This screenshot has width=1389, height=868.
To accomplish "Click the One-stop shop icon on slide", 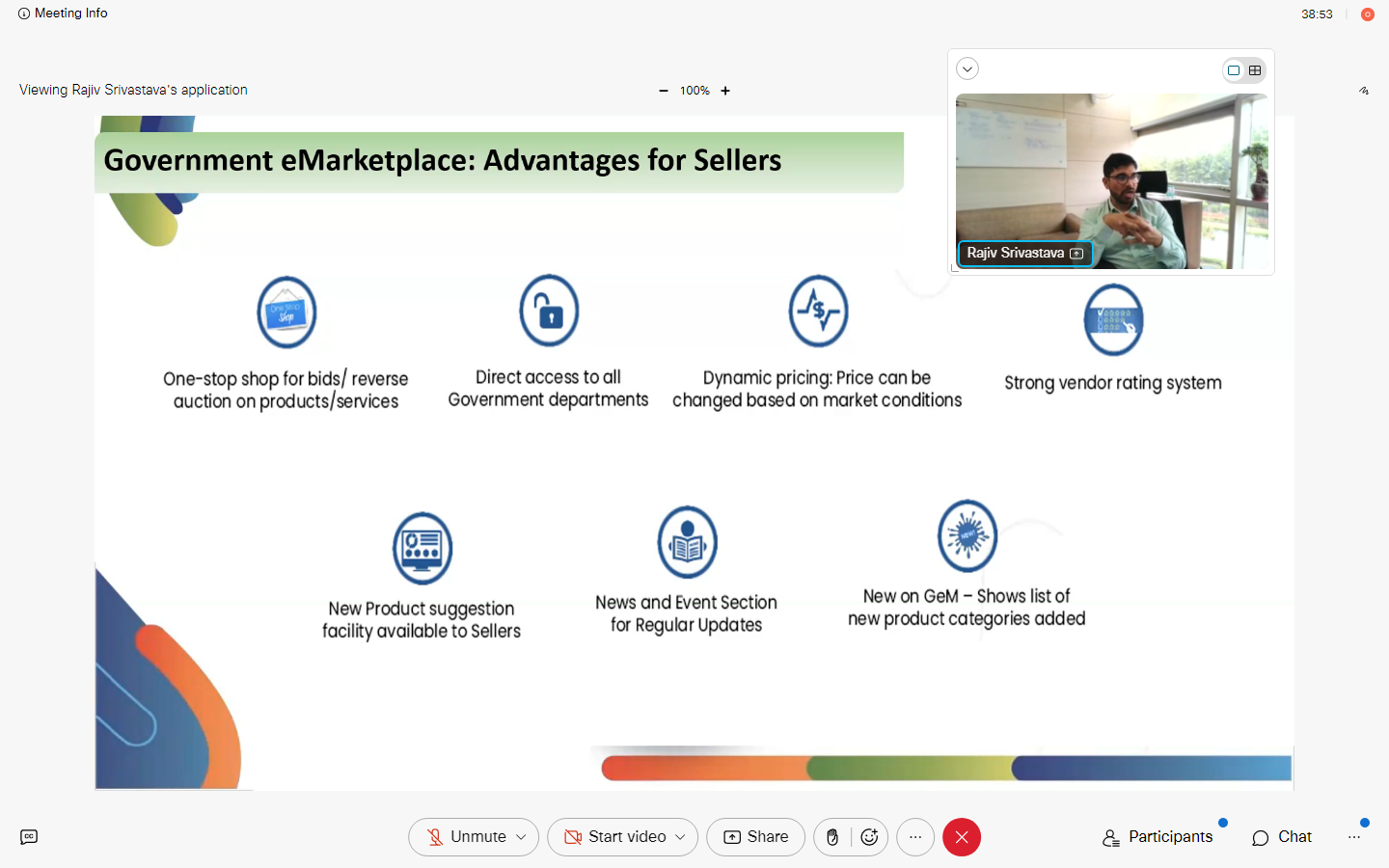I will 286,312.
